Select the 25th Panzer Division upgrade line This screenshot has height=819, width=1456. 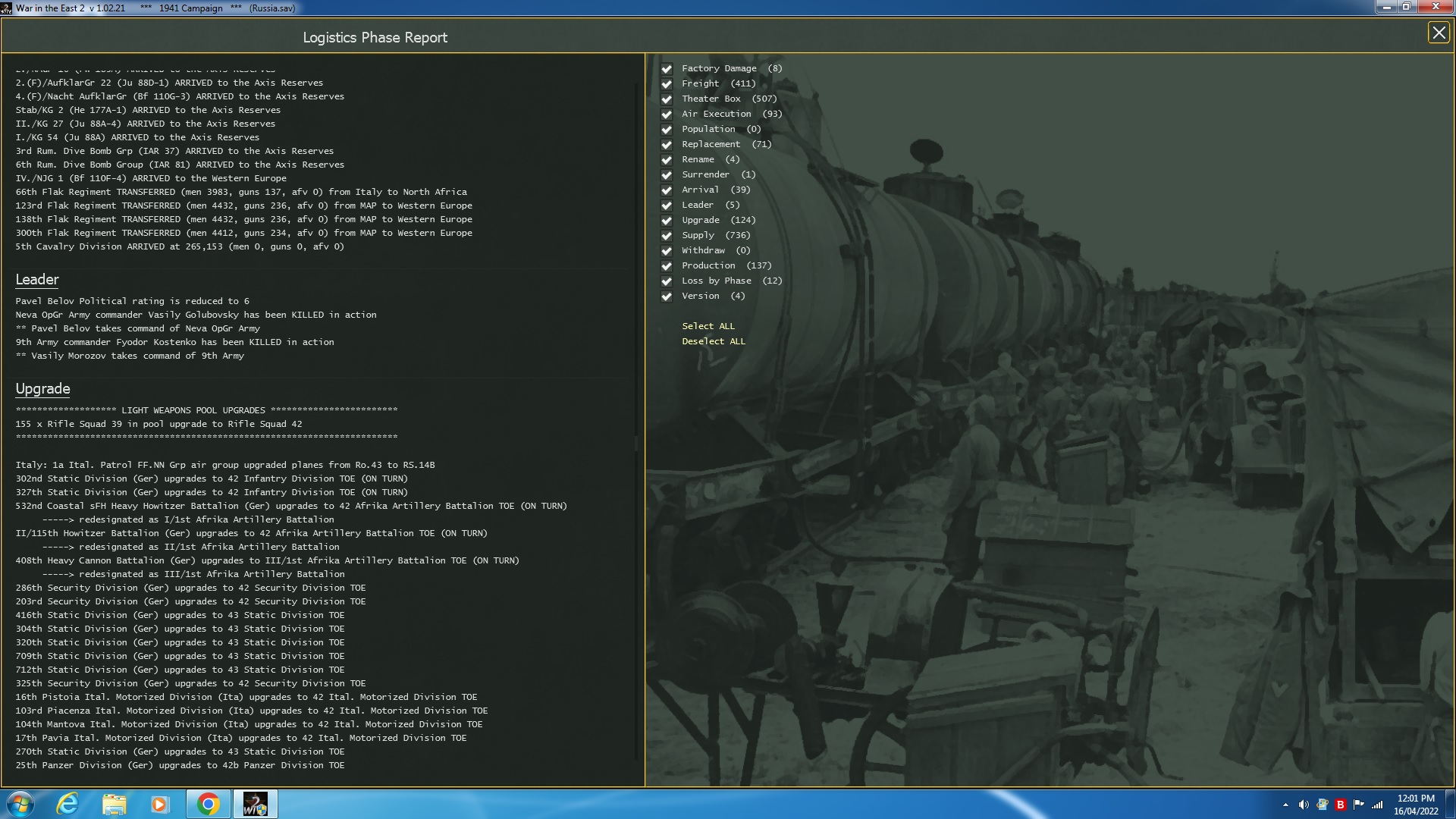click(180, 765)
